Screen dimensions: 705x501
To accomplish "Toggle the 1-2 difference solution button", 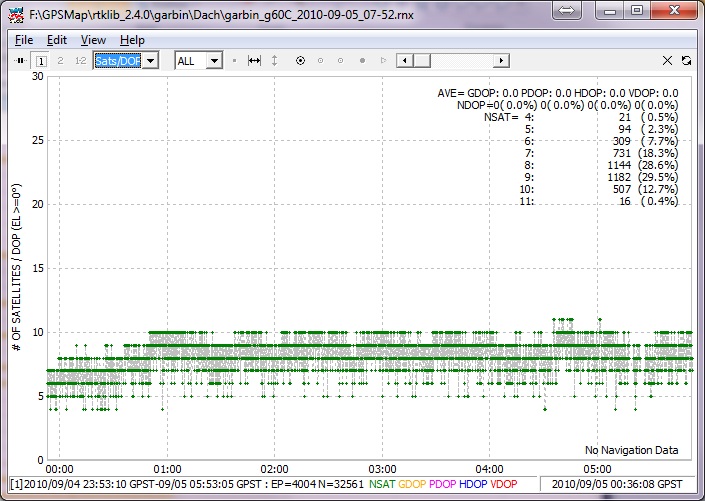I will coord(80,61).
